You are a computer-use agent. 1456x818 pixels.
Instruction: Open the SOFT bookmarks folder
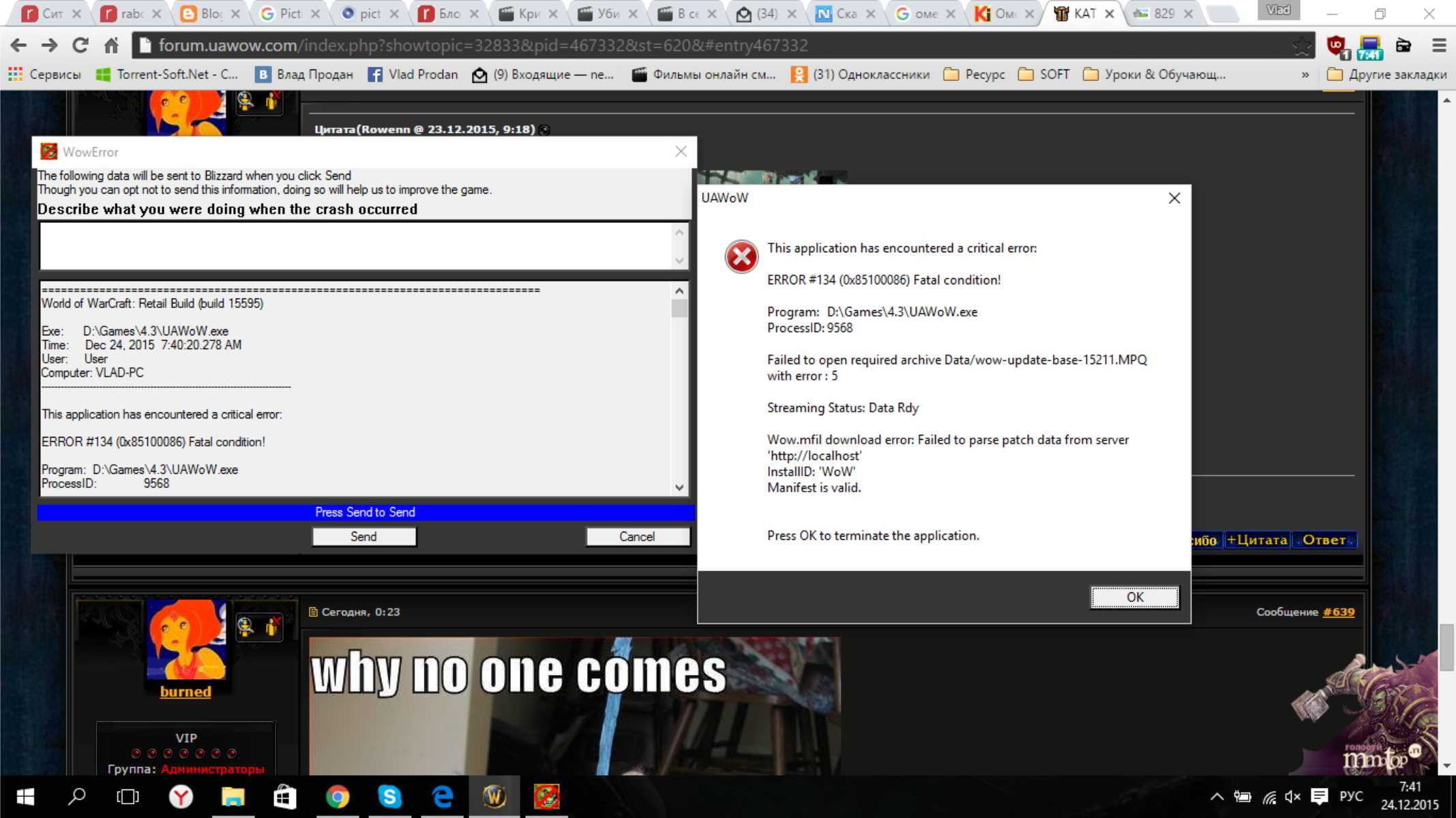pos(1044,75)
